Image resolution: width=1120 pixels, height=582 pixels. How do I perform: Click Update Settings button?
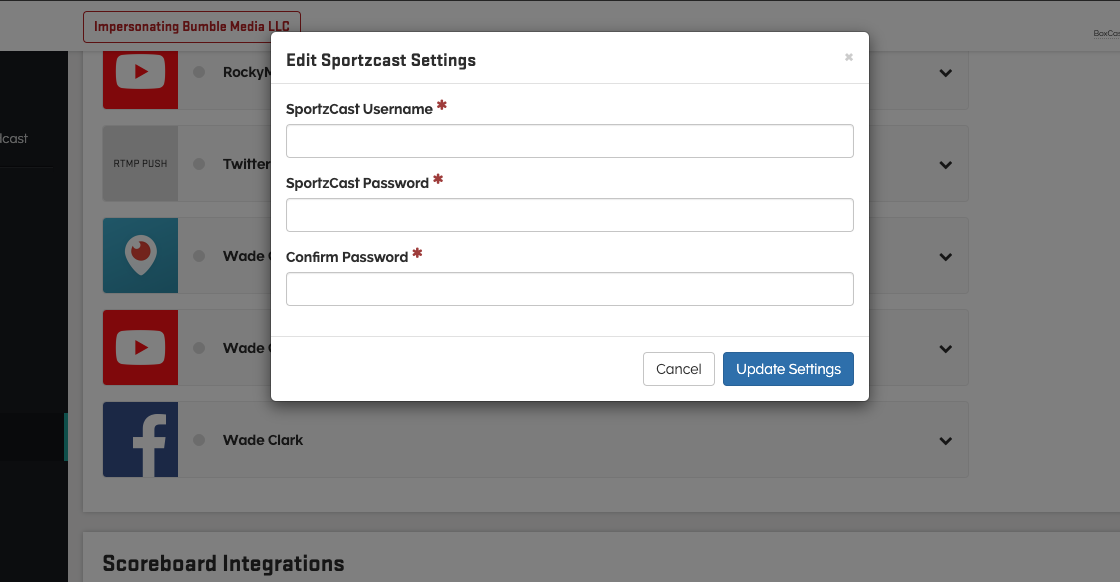(788, 369)
